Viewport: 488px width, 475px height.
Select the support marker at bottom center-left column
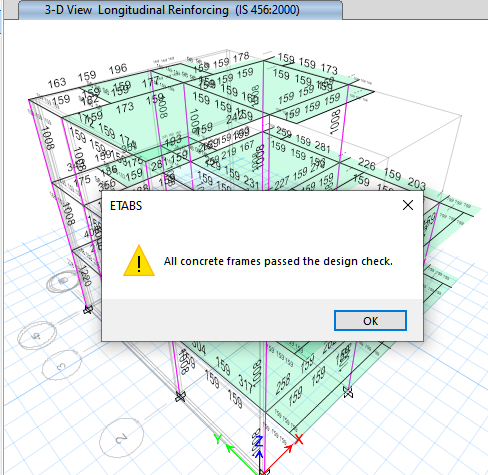180,397
